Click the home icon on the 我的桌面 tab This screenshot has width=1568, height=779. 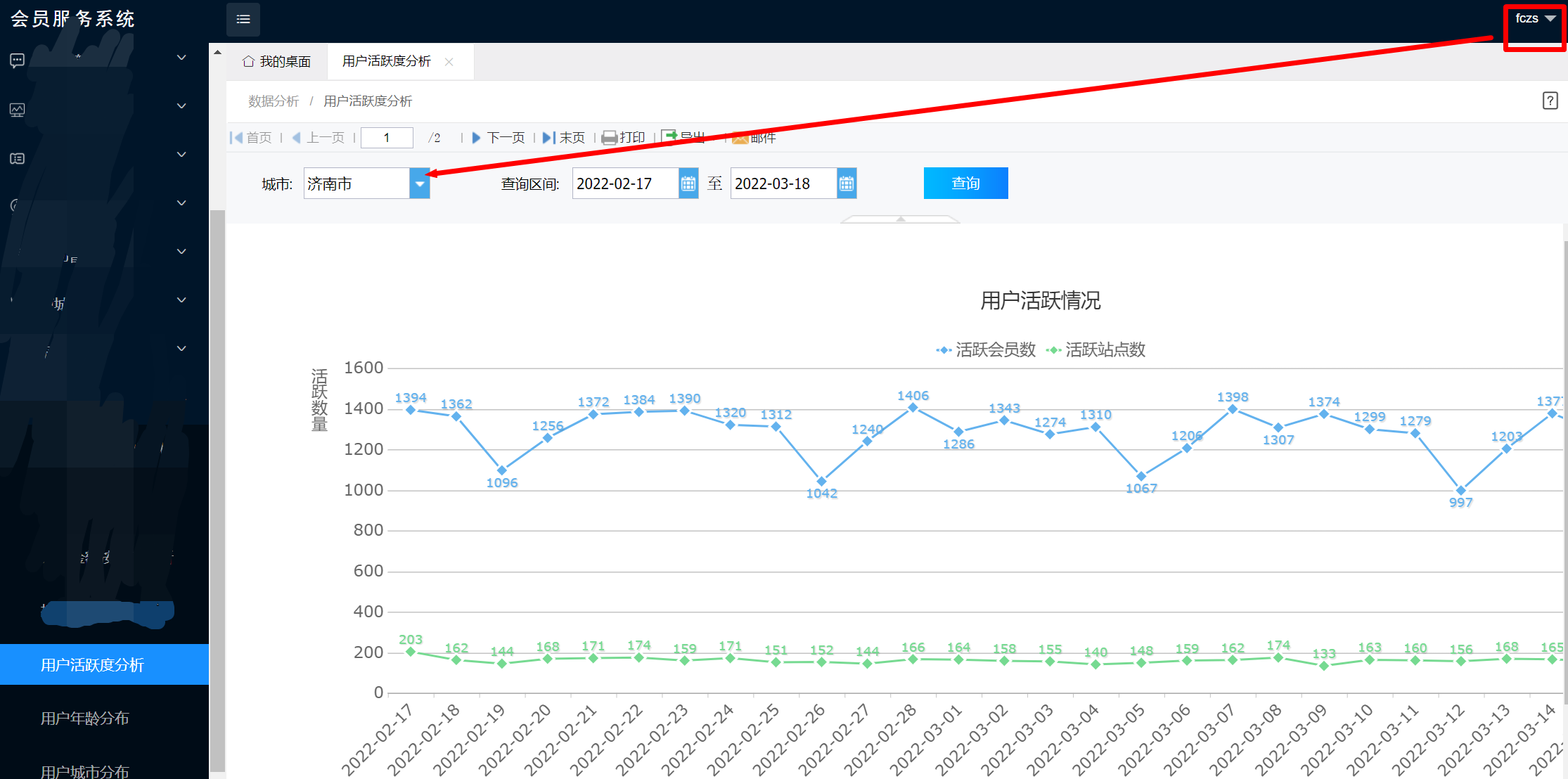coord(248,62)
